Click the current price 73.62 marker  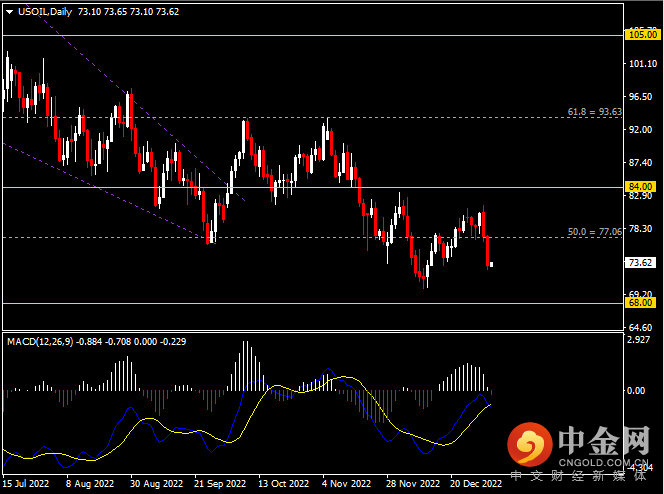pos(639,263)
